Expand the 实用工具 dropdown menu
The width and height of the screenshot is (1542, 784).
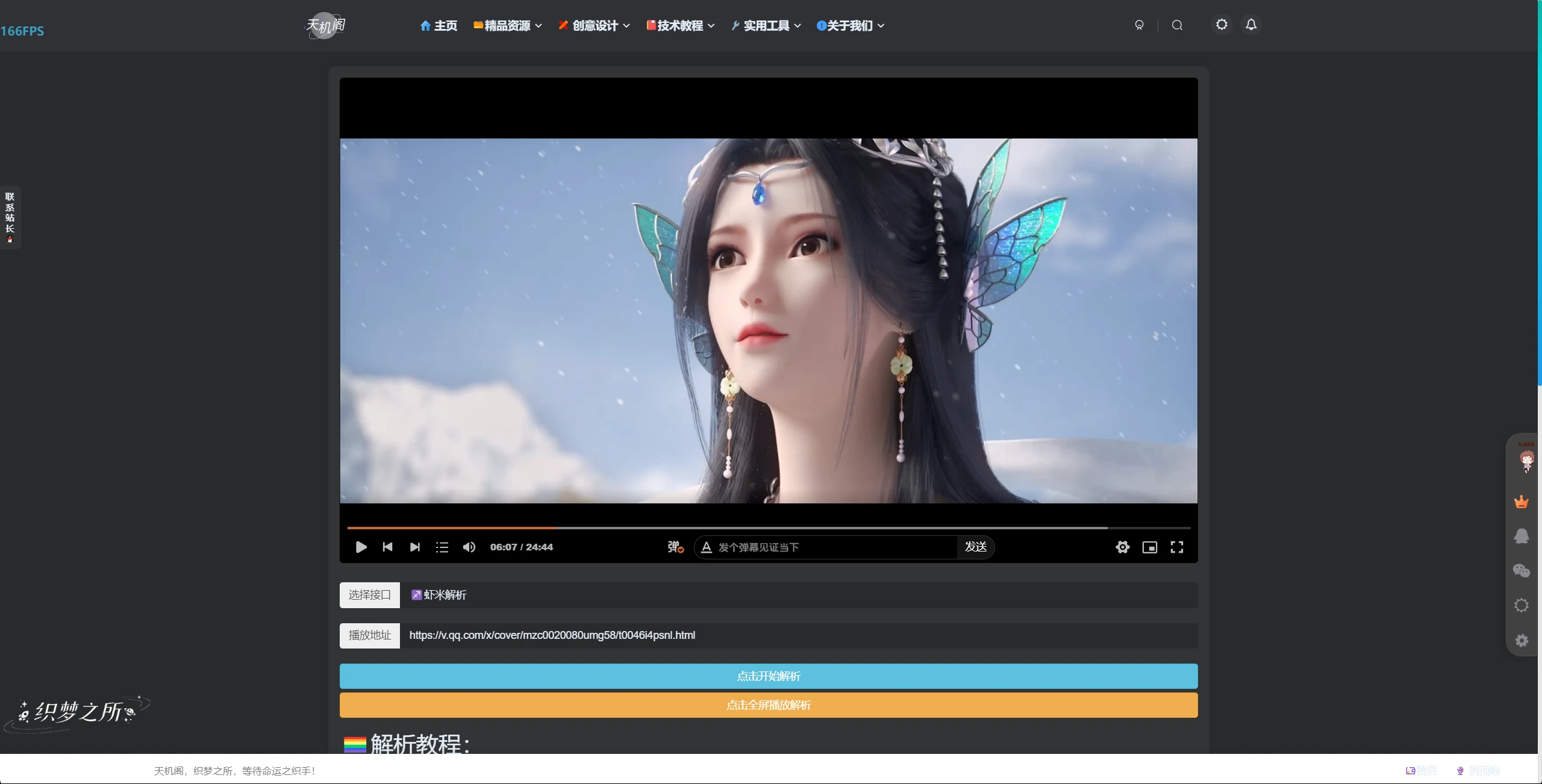(766, 25)
